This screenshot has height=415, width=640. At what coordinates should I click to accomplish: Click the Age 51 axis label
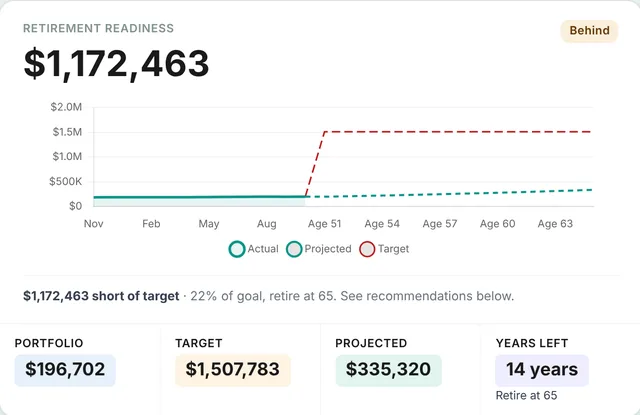coord(324,224)
